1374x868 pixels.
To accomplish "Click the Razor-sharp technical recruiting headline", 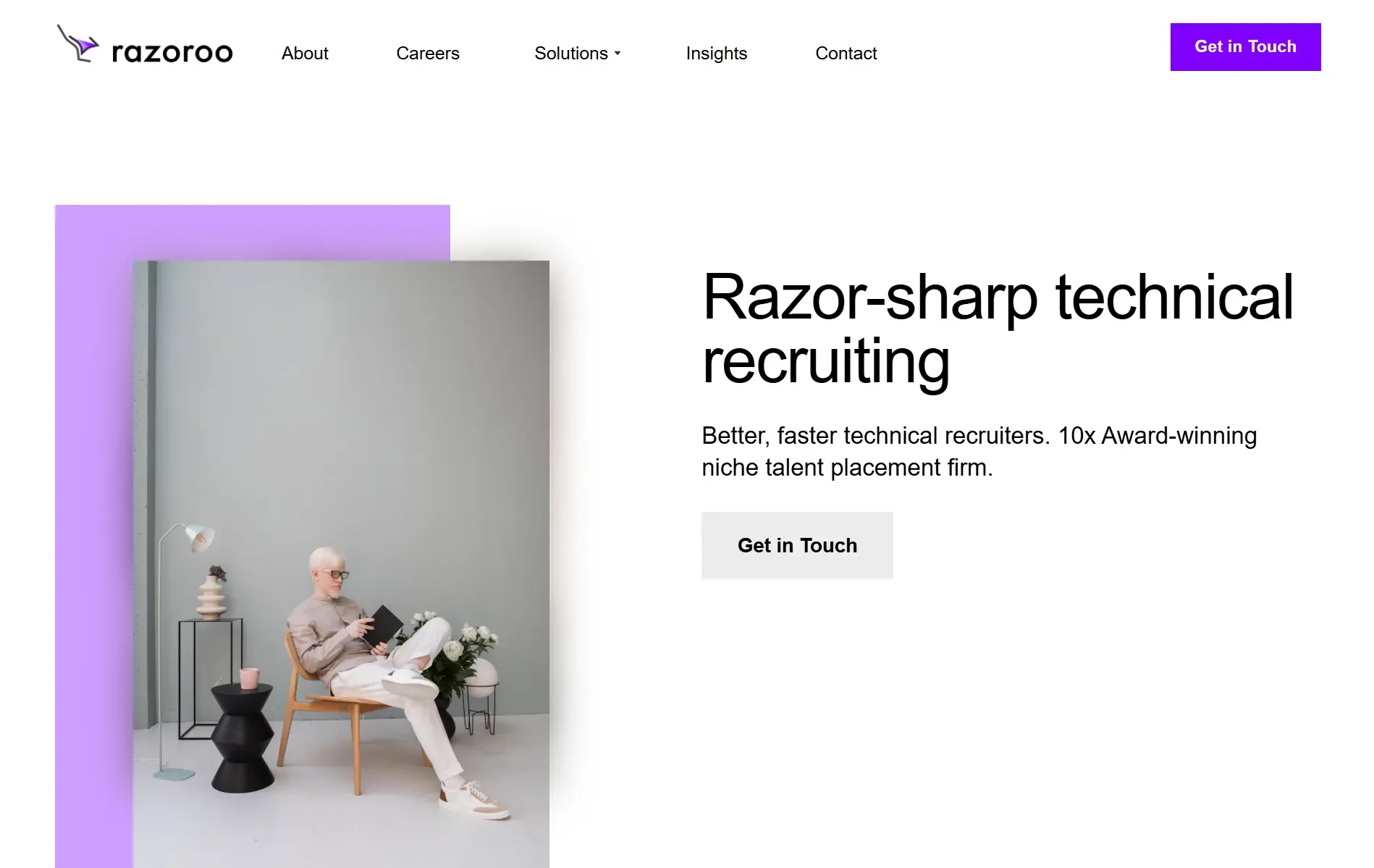I will click(x=998, y=328).
